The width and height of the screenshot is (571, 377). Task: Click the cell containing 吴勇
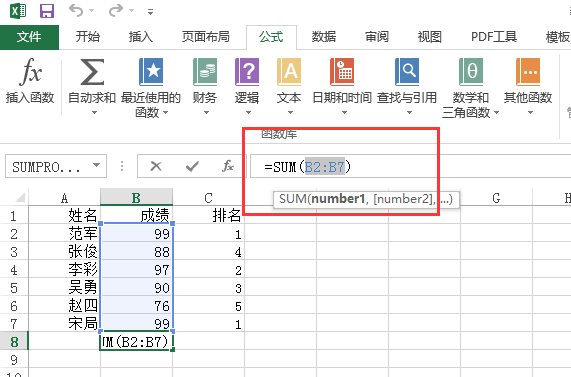pyautogui.click(x=64, y=287)
